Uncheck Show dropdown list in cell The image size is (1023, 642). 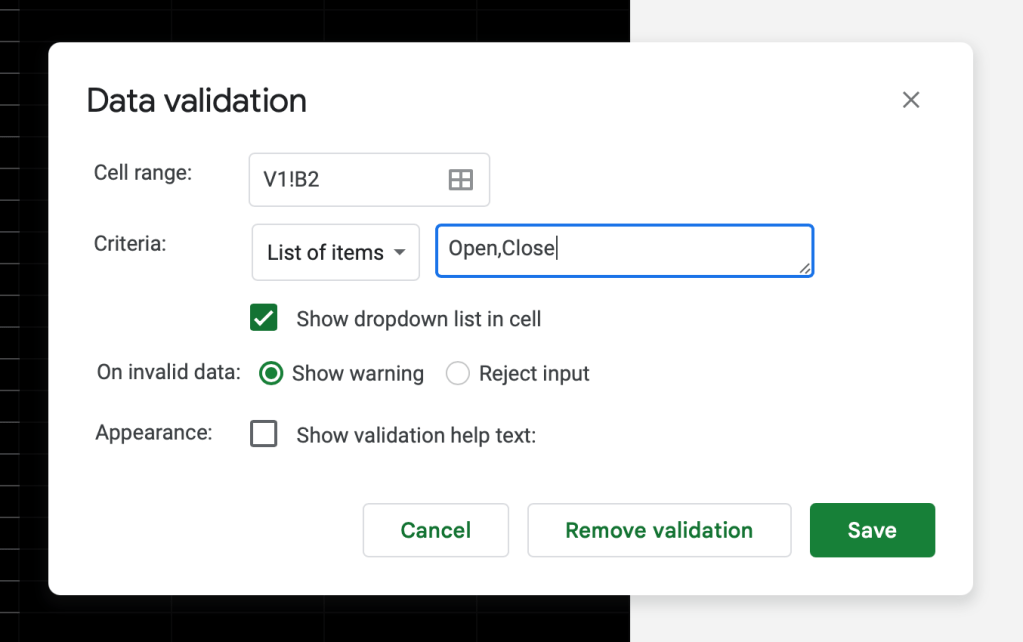coord(264,319)
